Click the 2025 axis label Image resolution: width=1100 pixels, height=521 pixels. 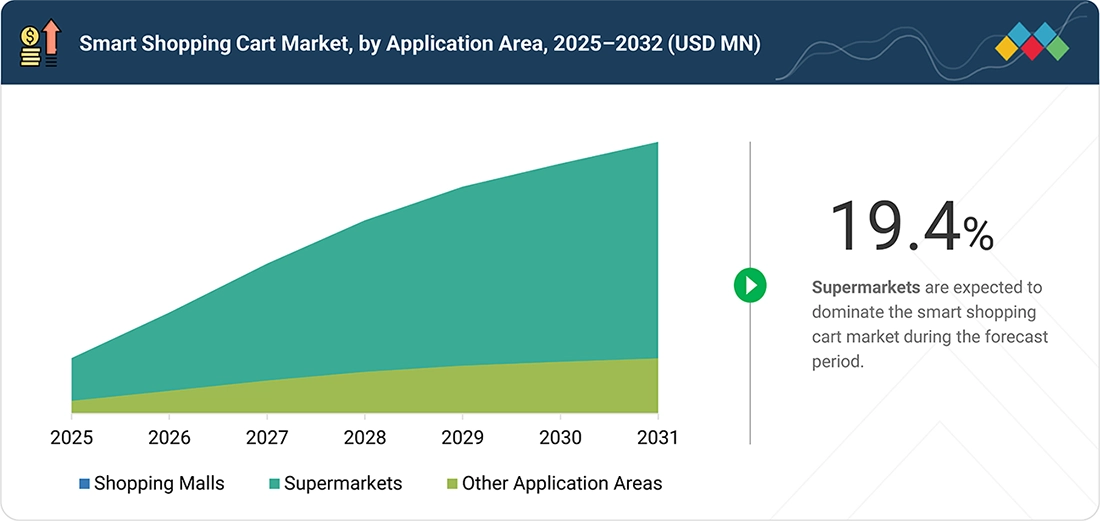(72, 438)
